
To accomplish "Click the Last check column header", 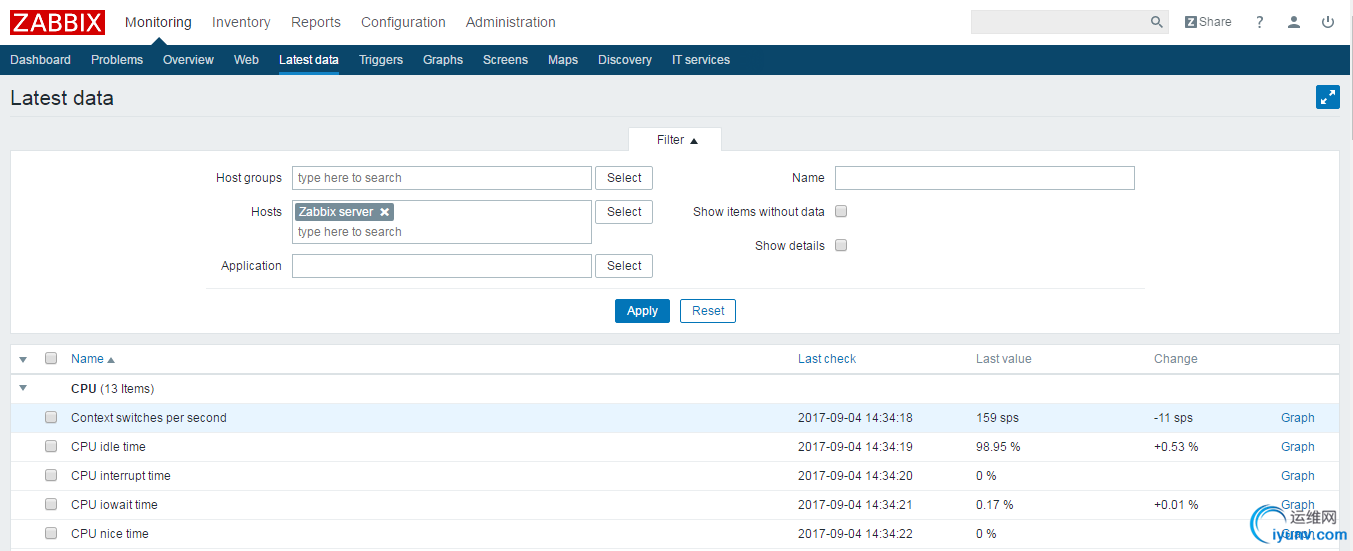I will 827,359.
